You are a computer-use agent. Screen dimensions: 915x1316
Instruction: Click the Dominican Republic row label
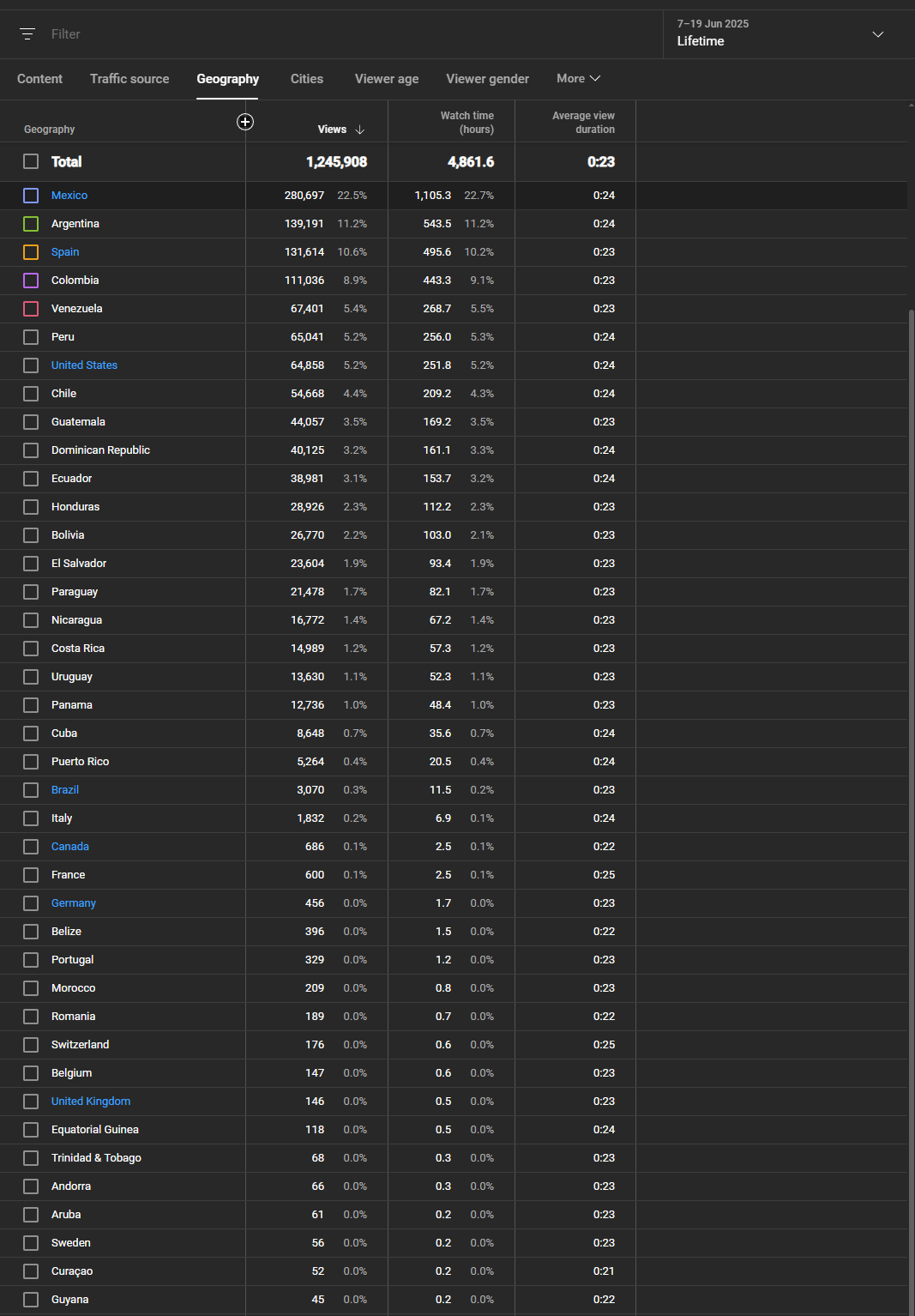pos(100,450)
